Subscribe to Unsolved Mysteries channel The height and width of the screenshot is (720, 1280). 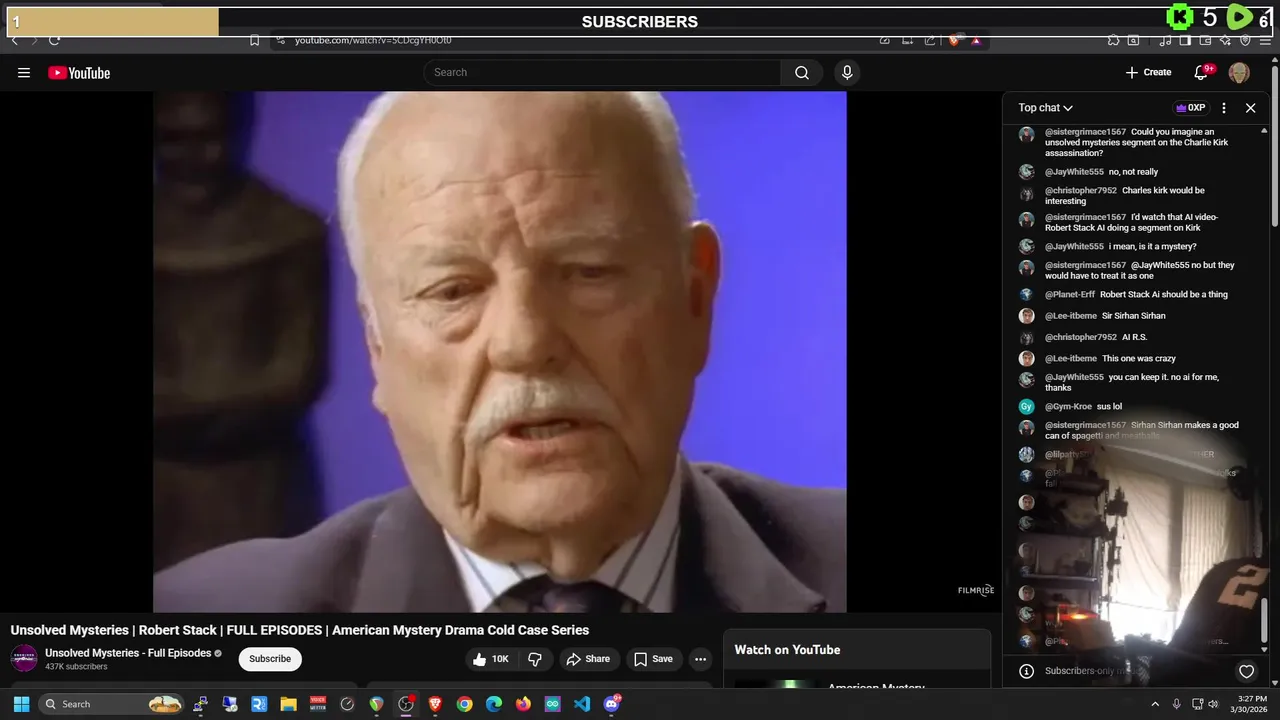pyautogui.click(x=270, y=659)
